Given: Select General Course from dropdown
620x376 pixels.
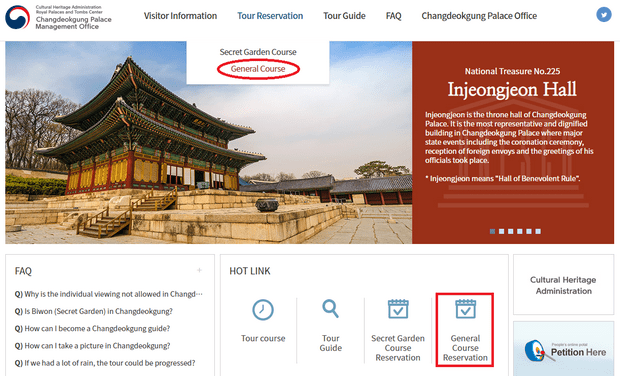Looking at the screenshot, I should click(x=258, y=69).
